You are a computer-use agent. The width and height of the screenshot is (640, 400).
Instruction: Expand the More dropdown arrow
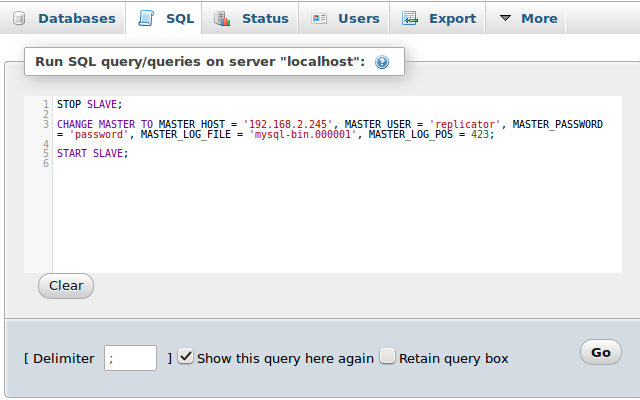point(505,18)
